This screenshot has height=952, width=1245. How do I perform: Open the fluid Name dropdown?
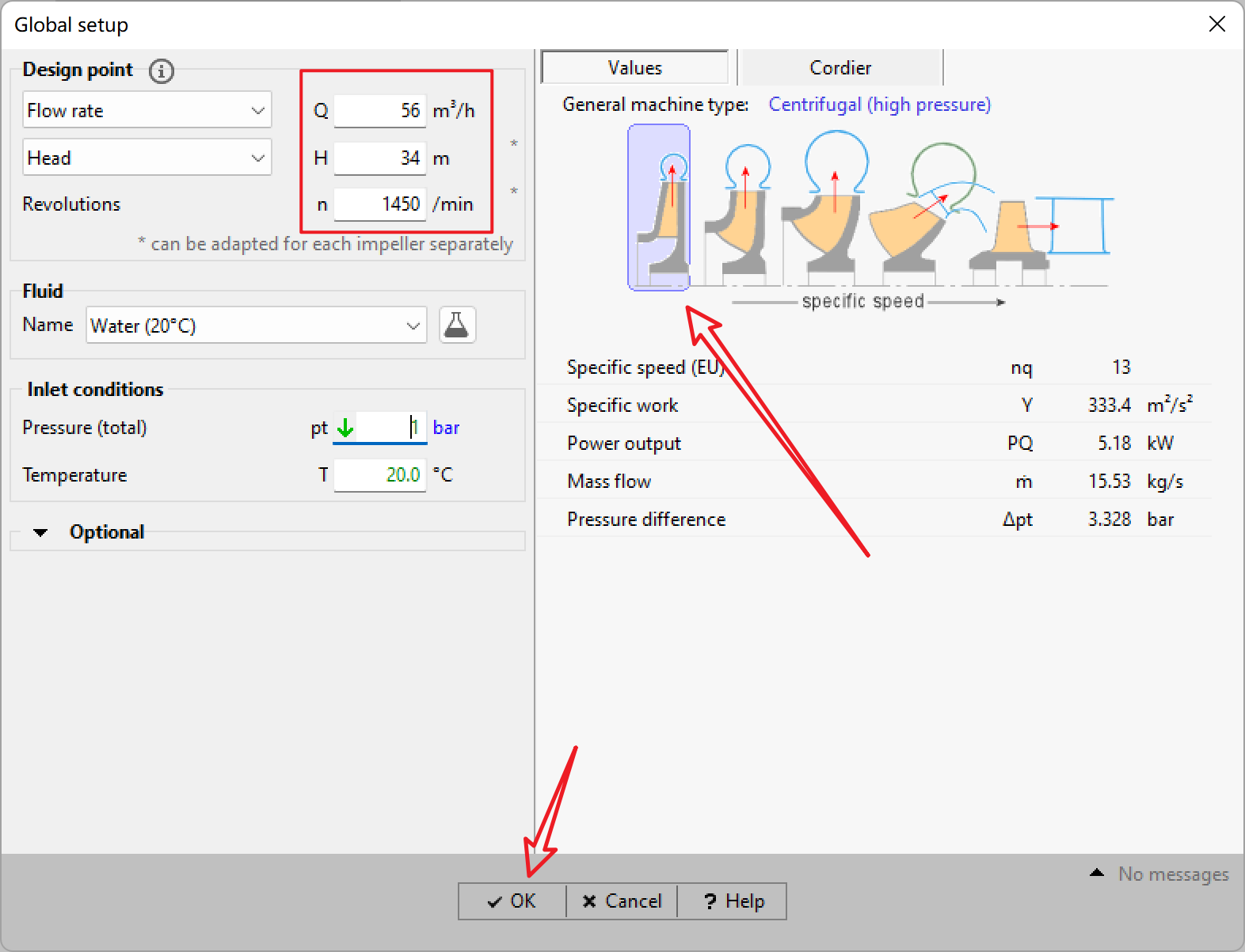point(256,326)
